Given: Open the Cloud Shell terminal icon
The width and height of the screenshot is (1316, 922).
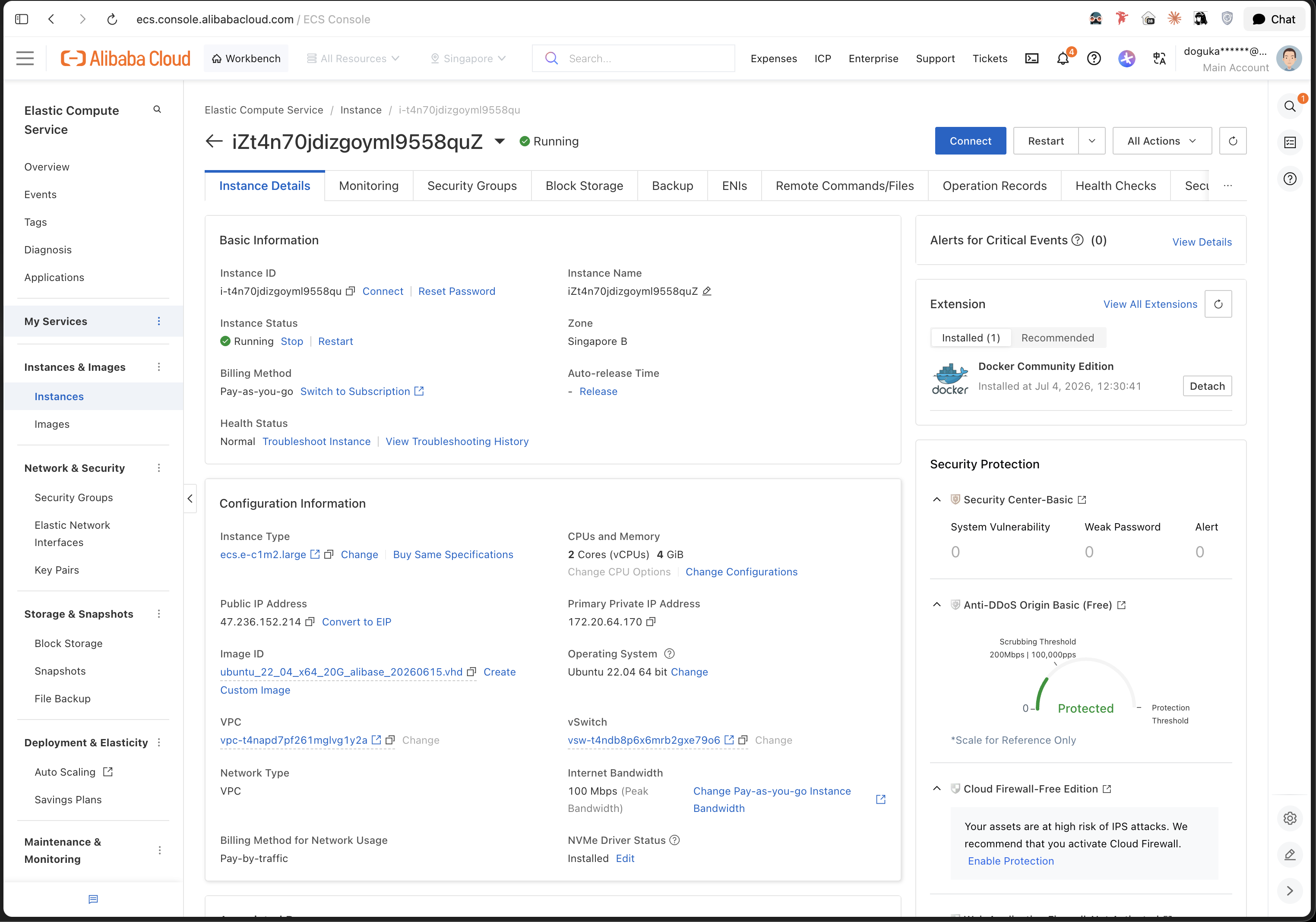Looking at the screenshot, I should [1032, 58].
